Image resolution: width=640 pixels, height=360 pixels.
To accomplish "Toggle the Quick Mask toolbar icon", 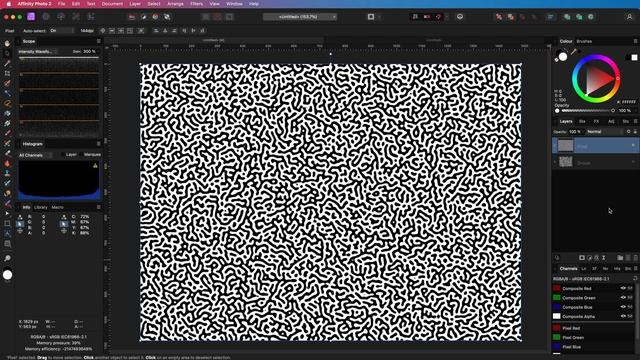I will 371,17.
